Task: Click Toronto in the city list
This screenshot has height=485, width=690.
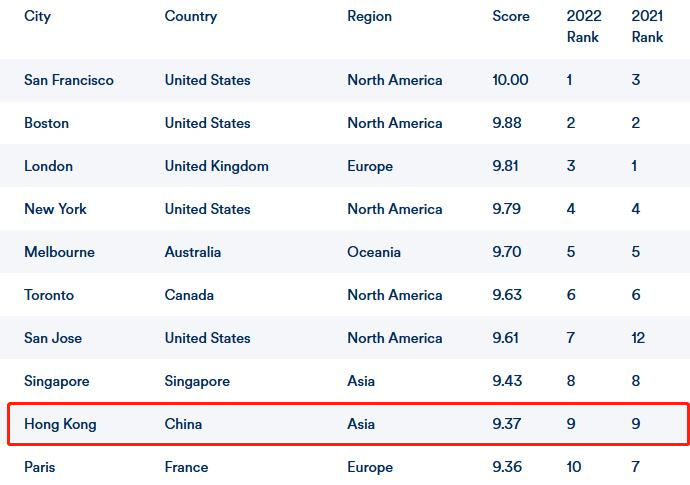Action: [x=49, y=295]
